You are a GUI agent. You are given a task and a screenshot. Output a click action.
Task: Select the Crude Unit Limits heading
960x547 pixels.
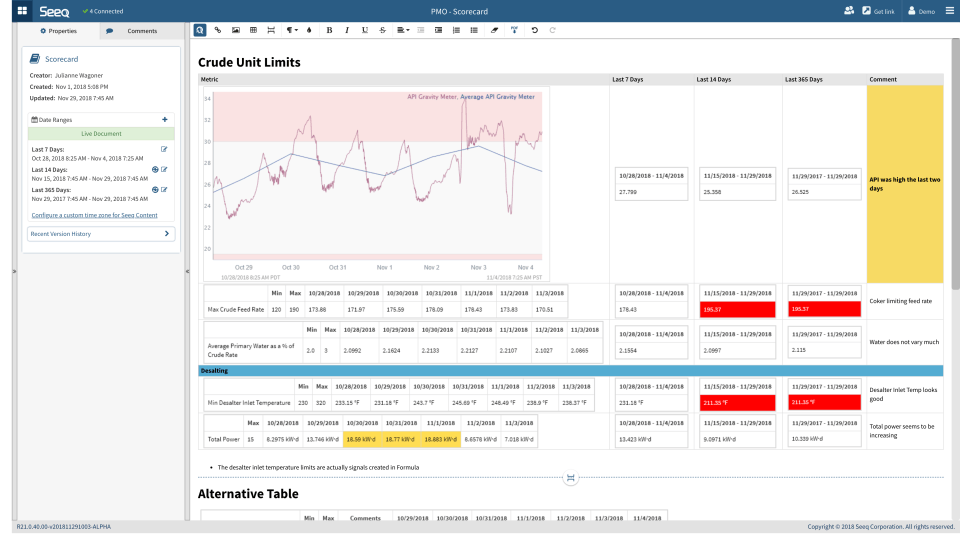(x=249, y=62)
